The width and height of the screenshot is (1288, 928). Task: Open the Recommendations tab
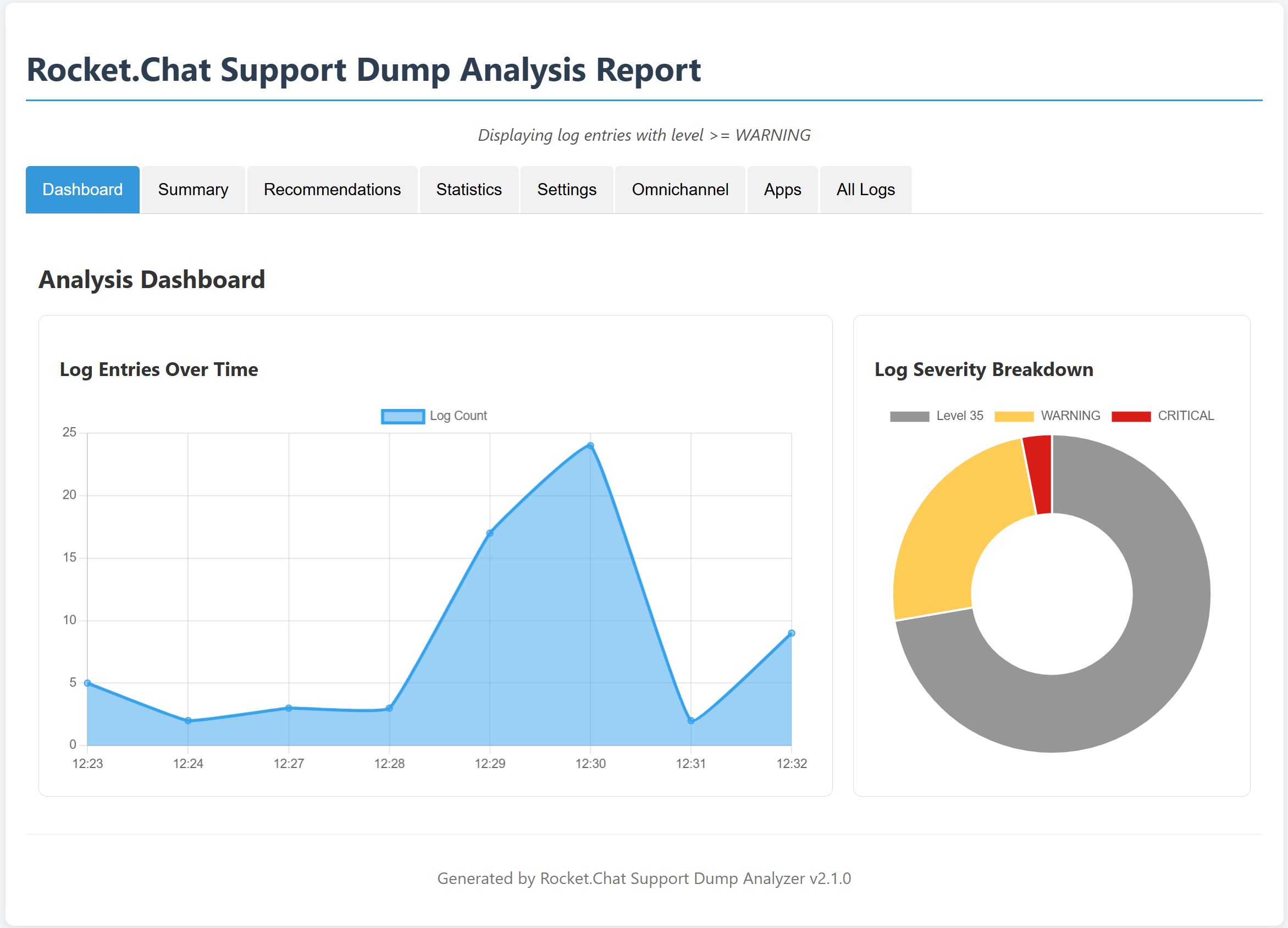coord(332,190)
